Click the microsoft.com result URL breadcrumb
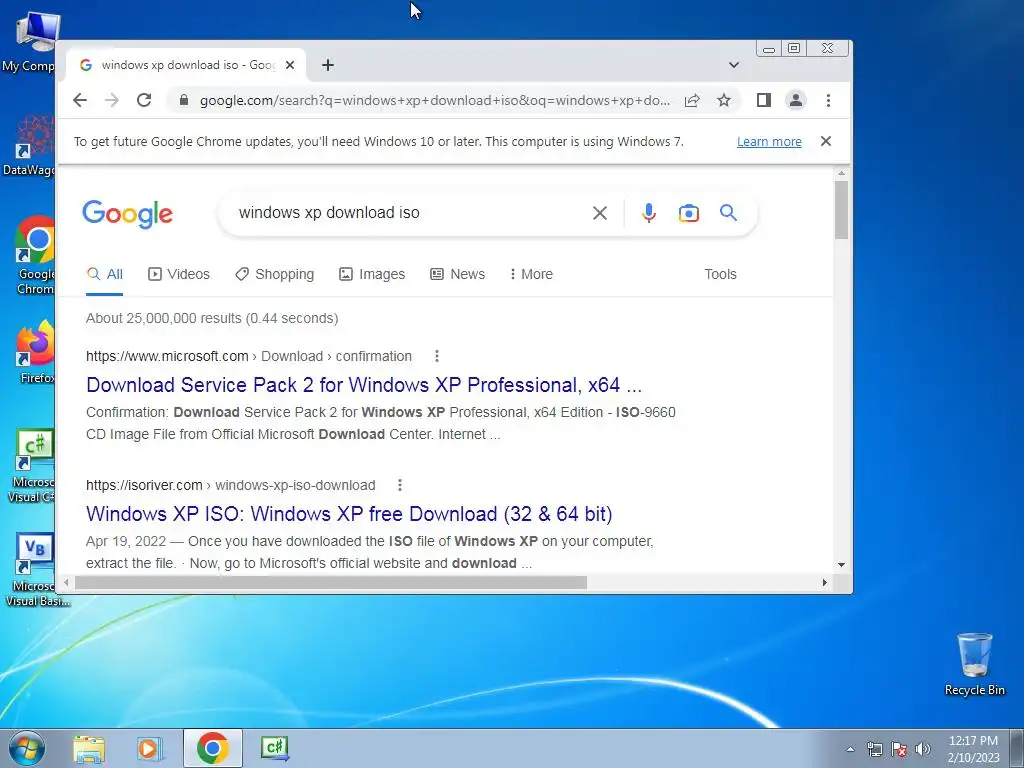This screenshot has width=1024, height=768. pos(249,356)
